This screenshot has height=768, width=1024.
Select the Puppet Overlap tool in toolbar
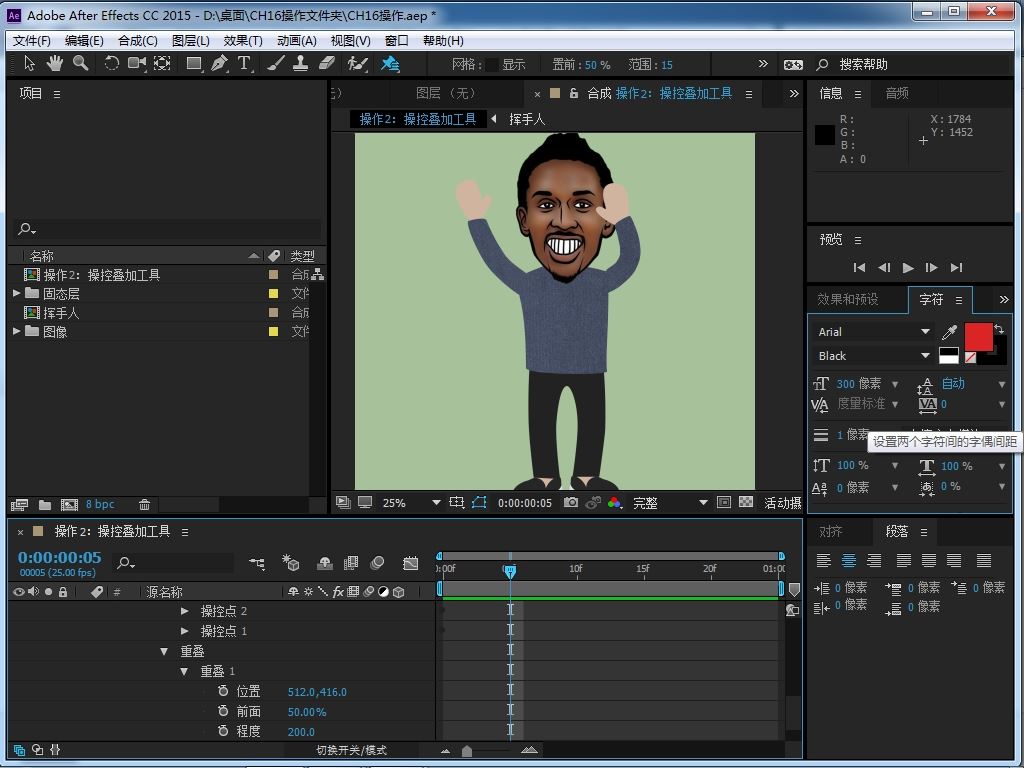390,64
